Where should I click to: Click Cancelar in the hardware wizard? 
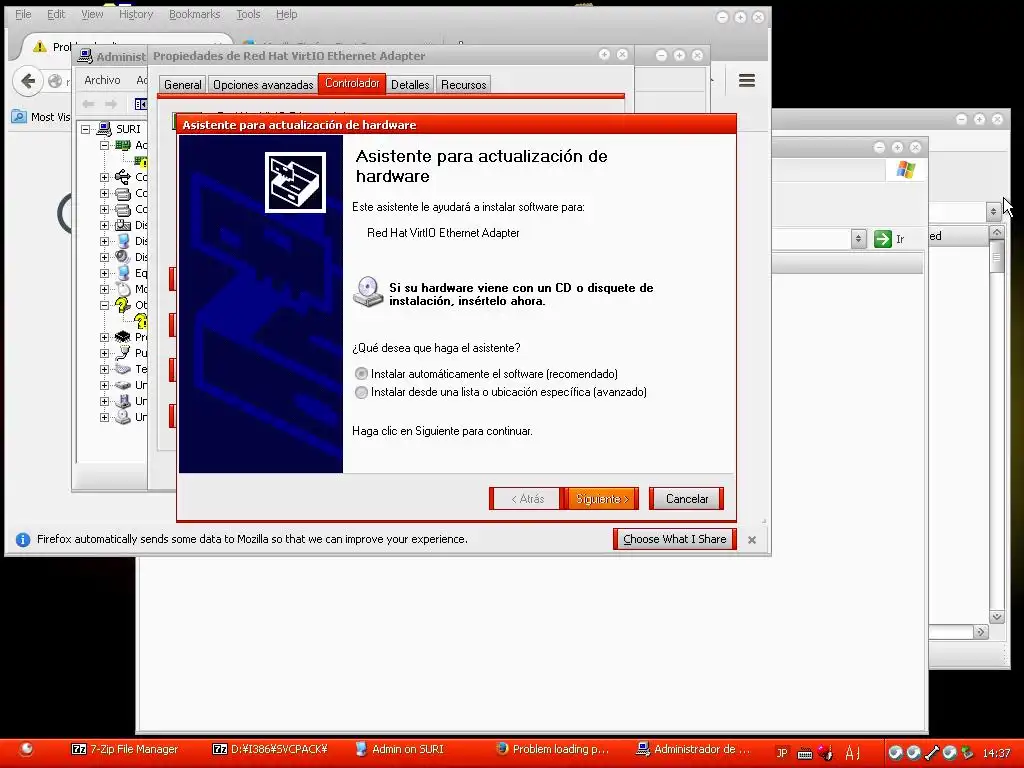point(686,499)
